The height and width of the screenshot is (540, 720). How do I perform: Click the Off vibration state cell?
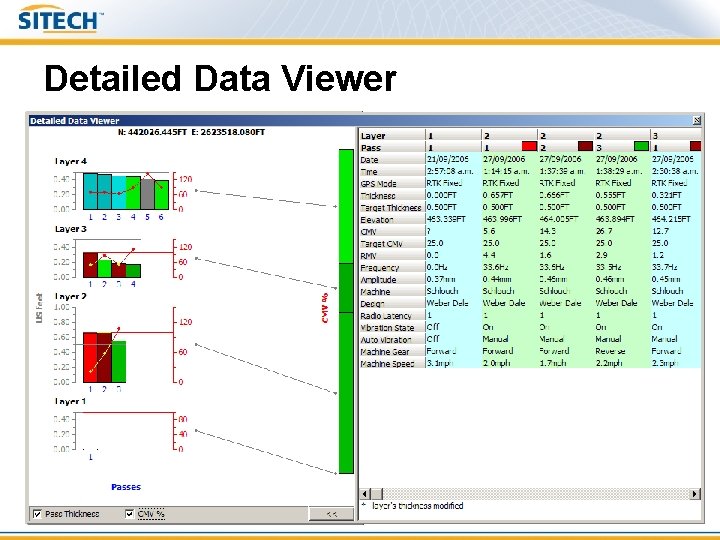click(x=453, y=327)
